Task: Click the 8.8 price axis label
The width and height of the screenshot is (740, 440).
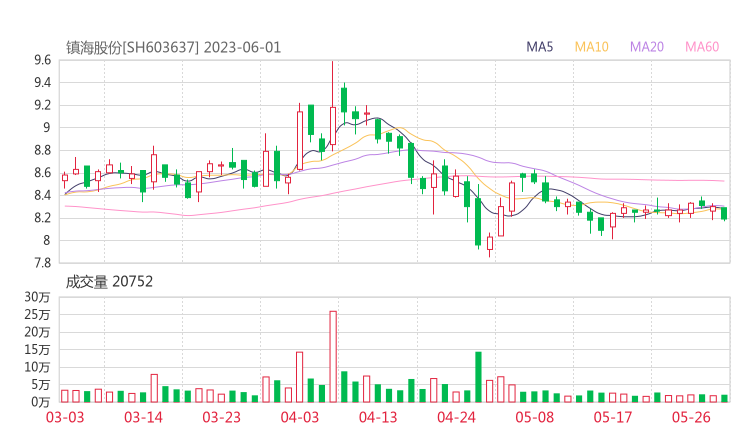Action: click(x=42, y=150)
